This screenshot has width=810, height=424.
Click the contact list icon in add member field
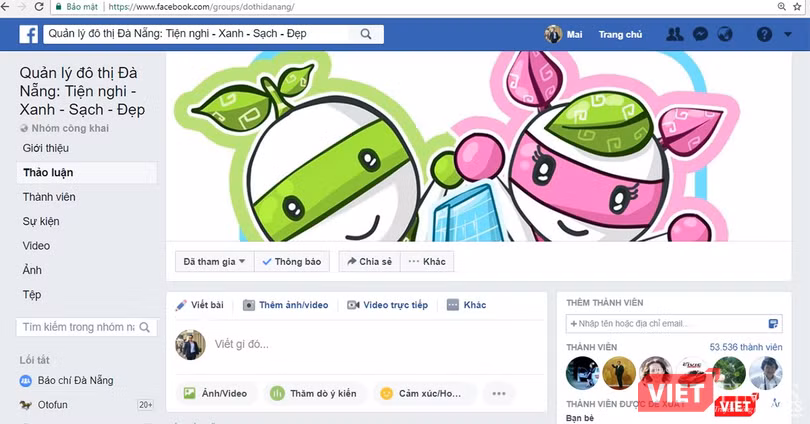point(773,324)
